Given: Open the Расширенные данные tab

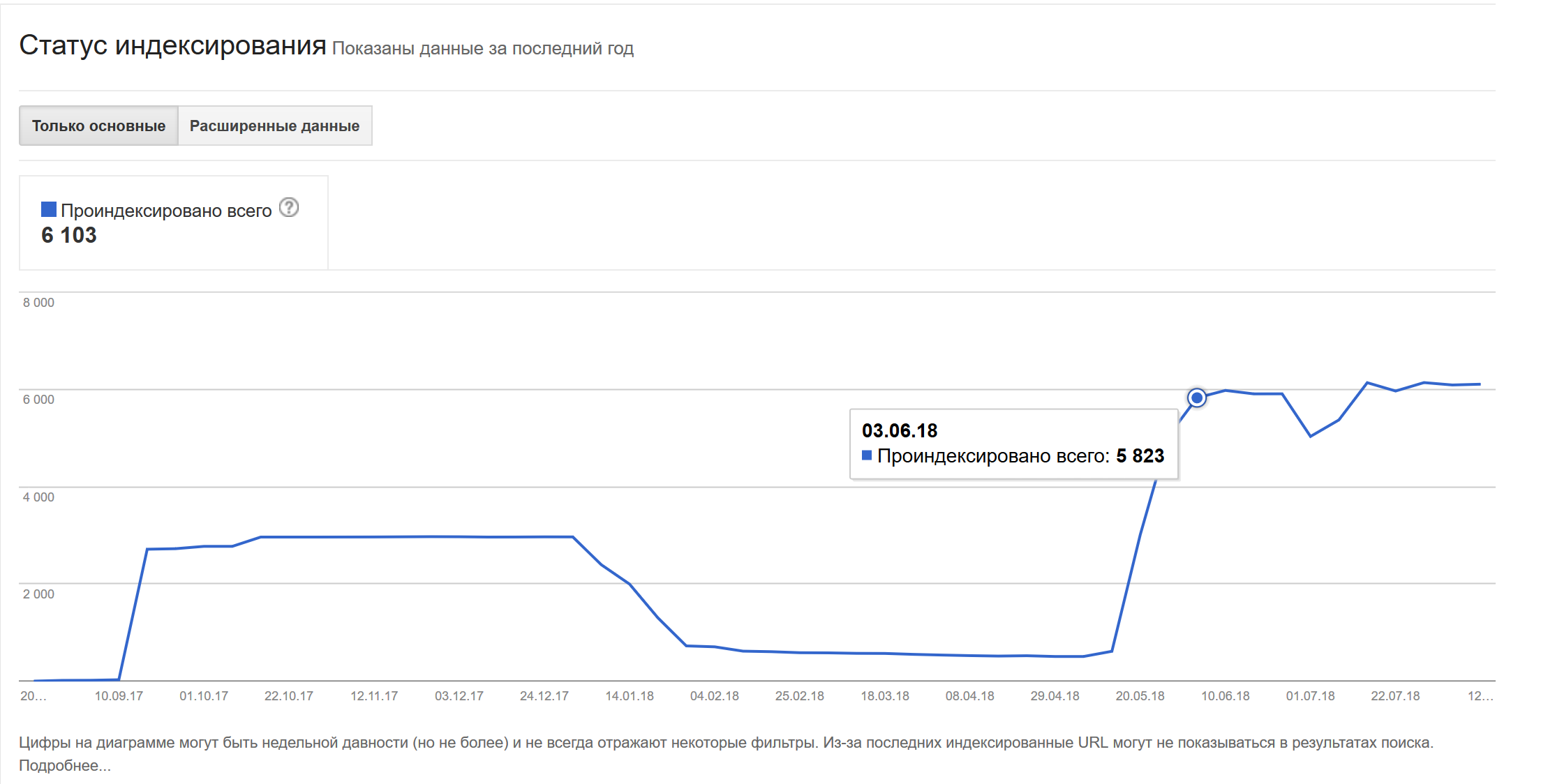Looking at the screenshot, I should click(274, 126).
